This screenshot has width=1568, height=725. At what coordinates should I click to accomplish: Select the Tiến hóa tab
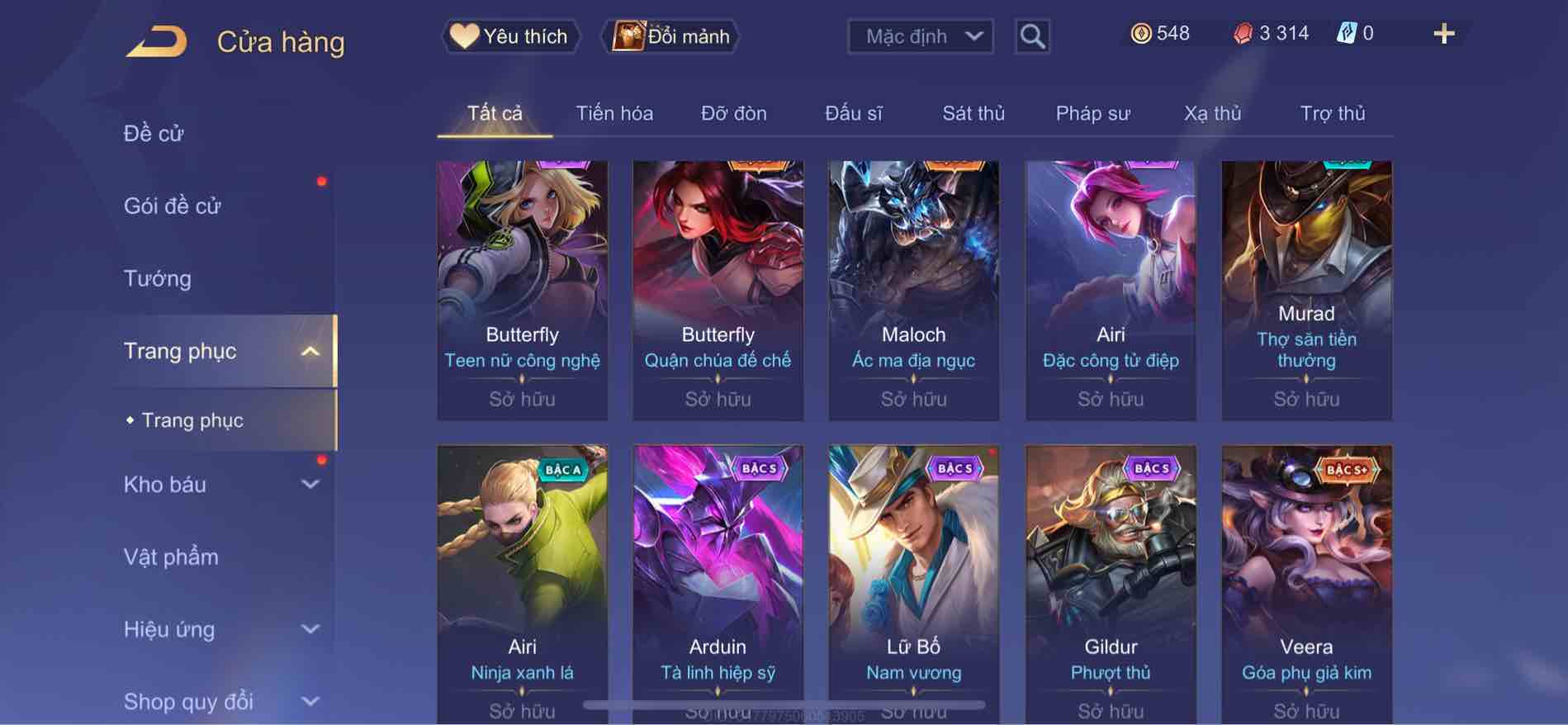pos(614,113)
